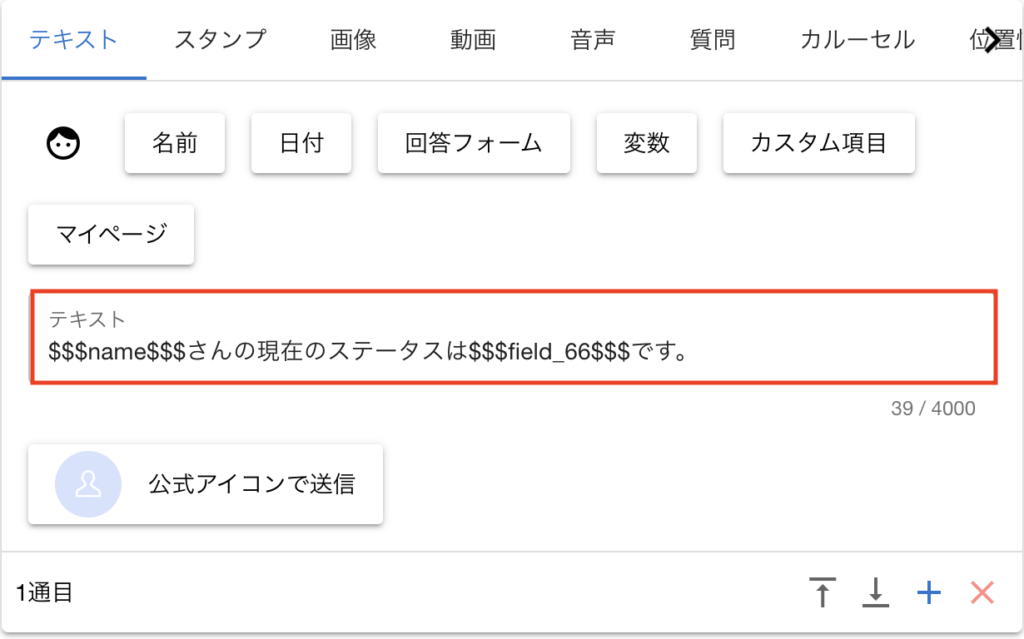
Task: Switch to the カルーセル tab
Action: click(x=857, y=40)
